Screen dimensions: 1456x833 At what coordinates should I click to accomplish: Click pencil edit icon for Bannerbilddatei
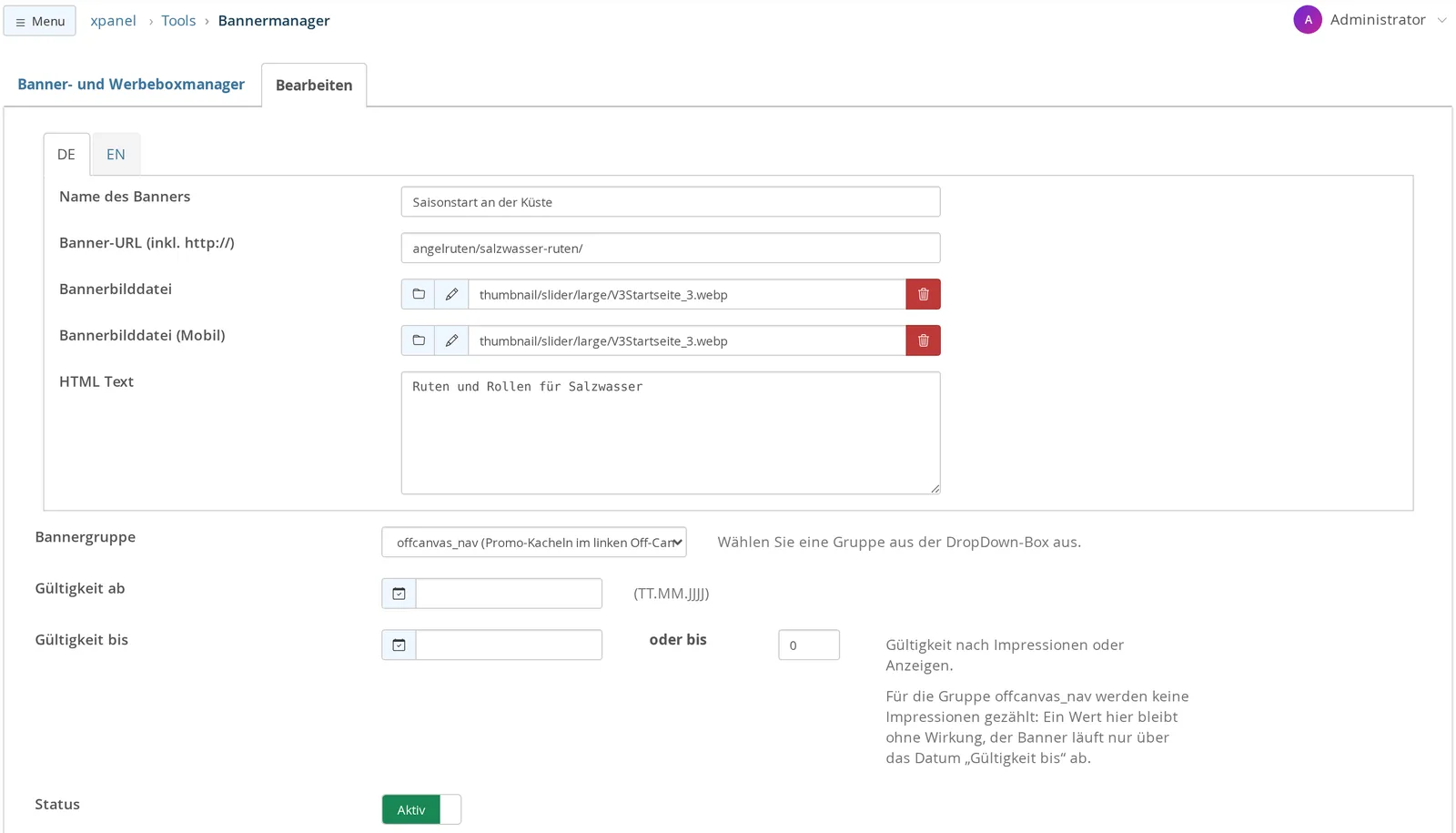451,294
